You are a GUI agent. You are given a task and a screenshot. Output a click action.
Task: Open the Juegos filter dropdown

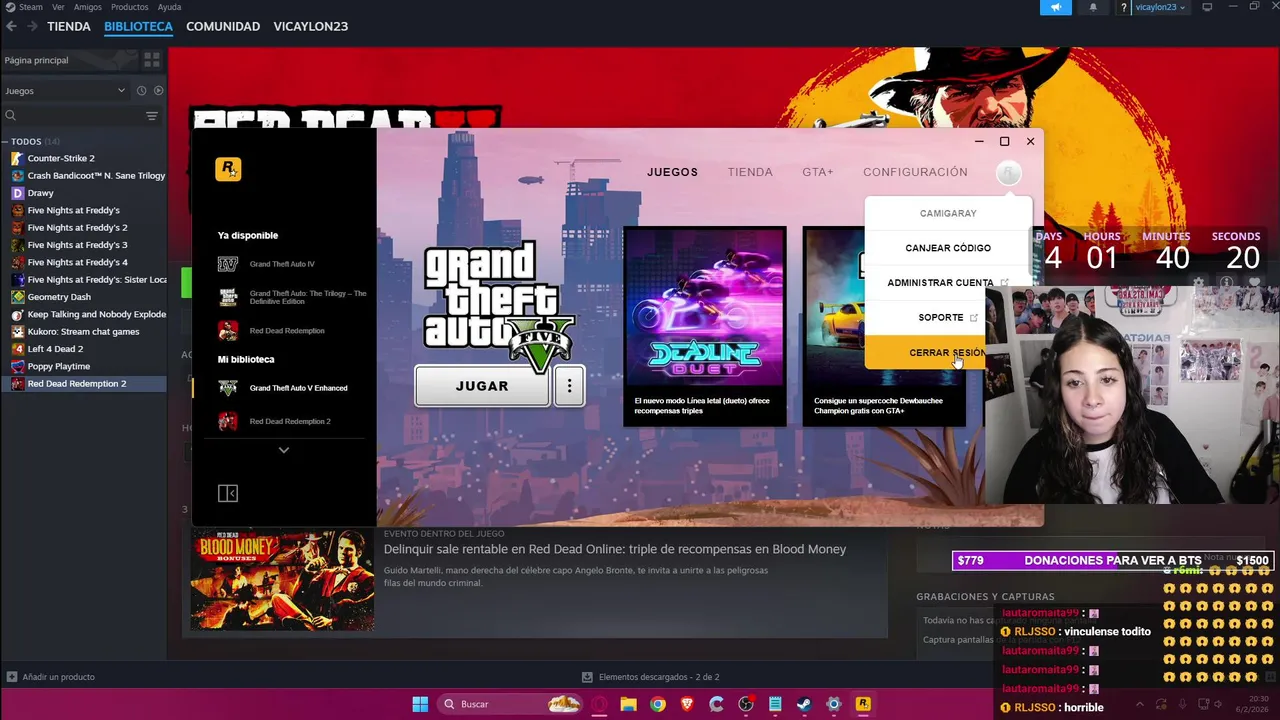(65, 90)
